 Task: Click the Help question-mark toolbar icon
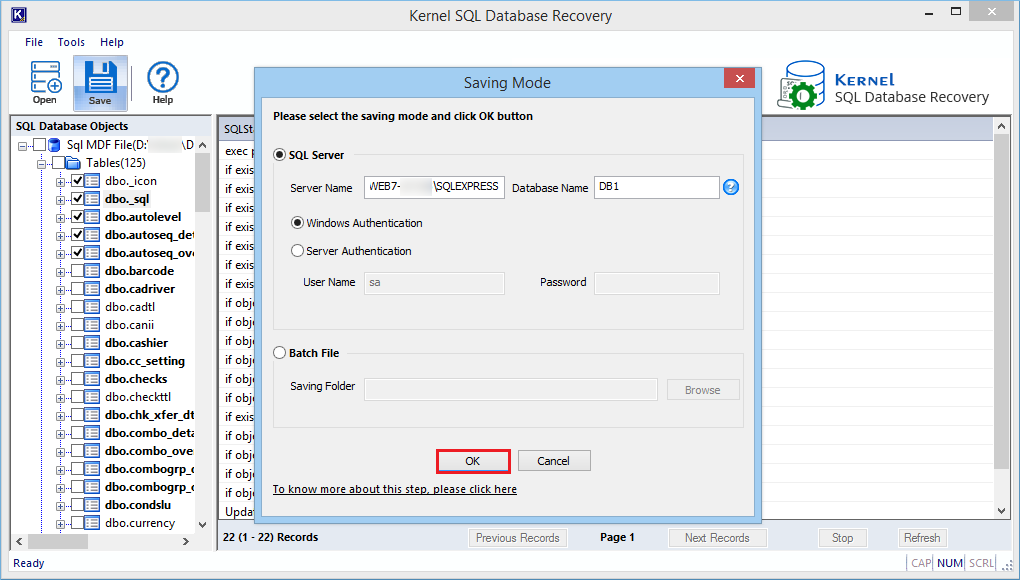tap(163, 77)
